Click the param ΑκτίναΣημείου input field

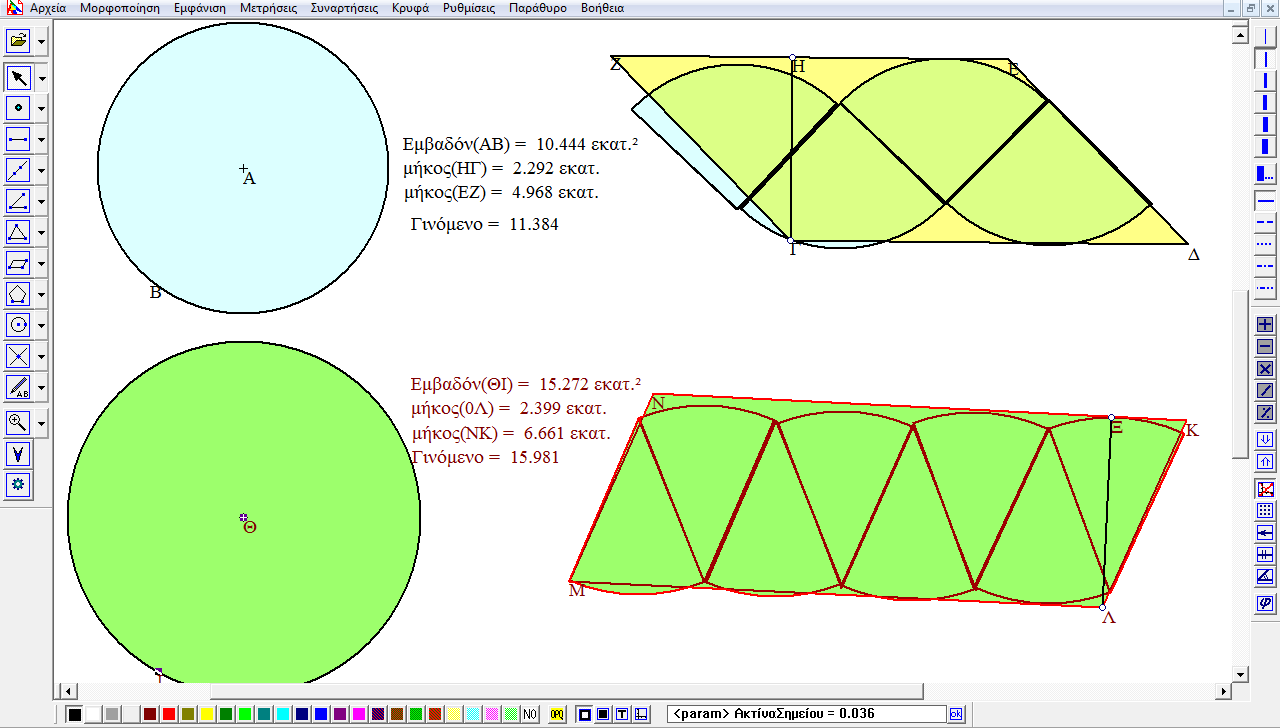(806, 714)
